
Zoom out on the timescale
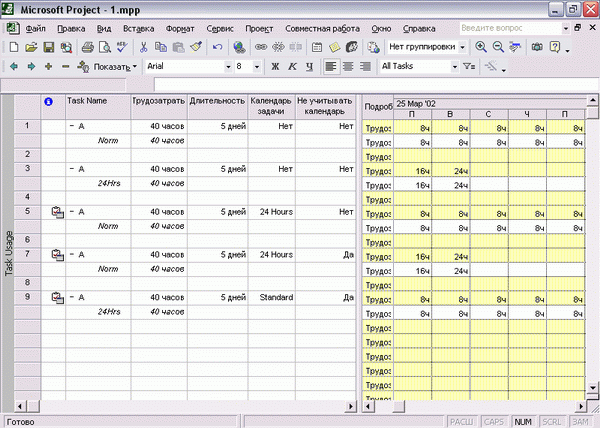click(498, 47)
